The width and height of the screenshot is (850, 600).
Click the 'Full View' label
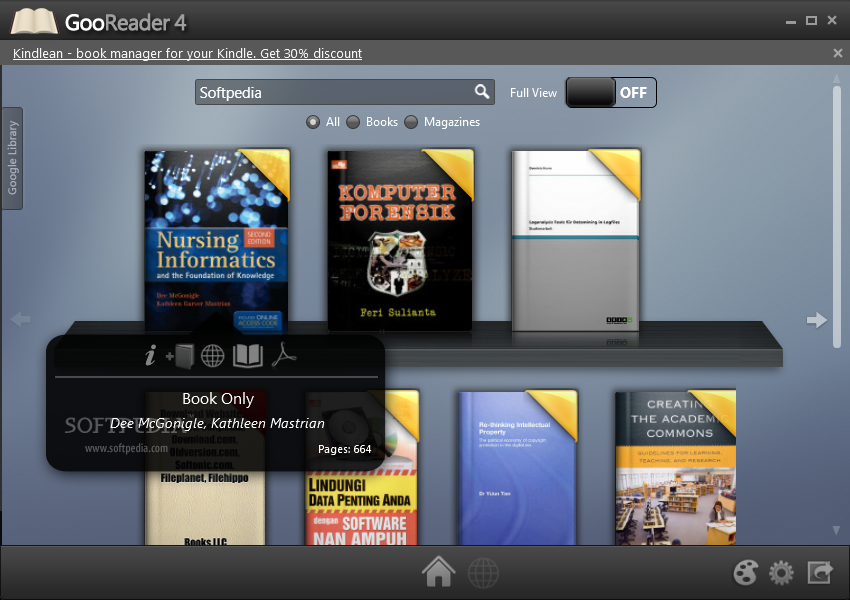[x=533, y=93]
